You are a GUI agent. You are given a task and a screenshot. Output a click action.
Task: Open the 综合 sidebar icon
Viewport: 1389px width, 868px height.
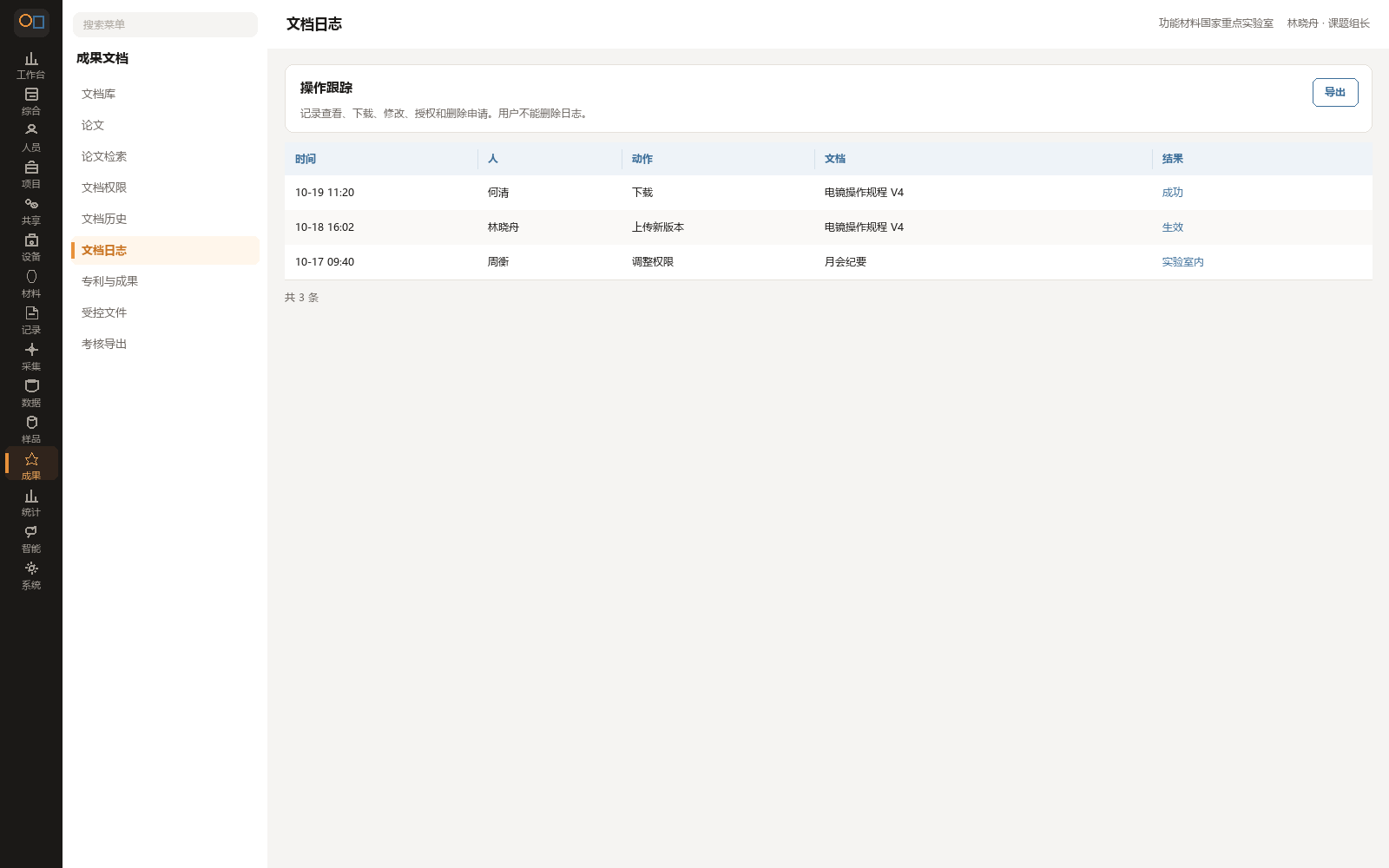[x=31, y=102]
